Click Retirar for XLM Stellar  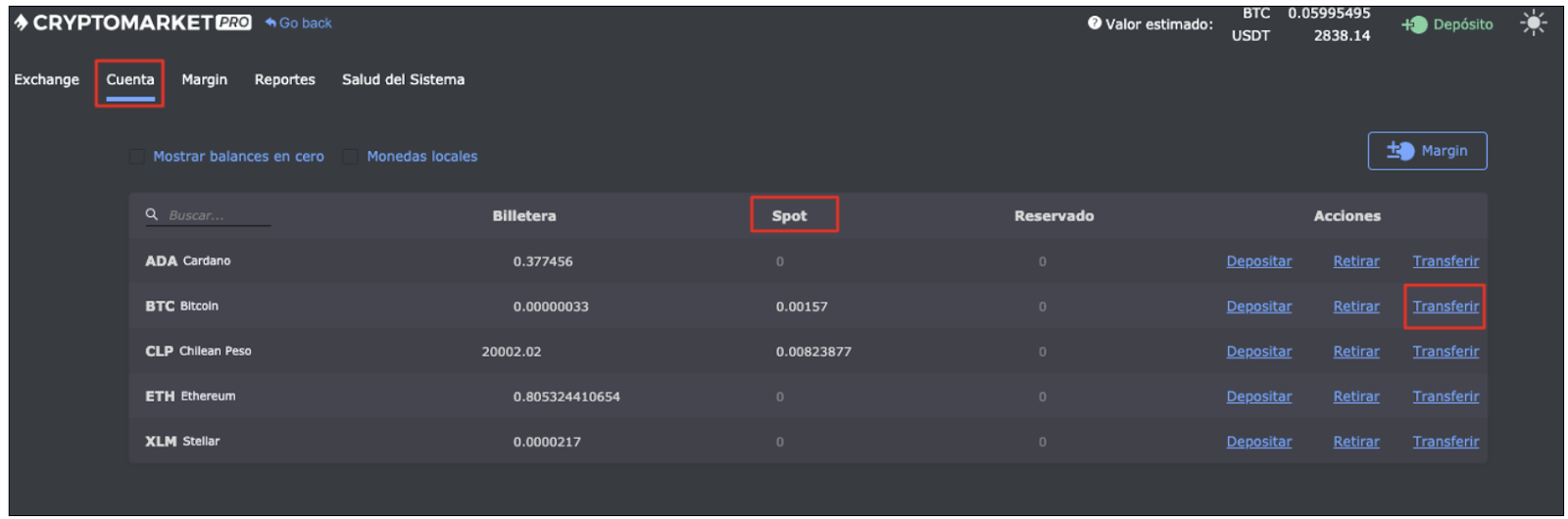[1356, 442]
